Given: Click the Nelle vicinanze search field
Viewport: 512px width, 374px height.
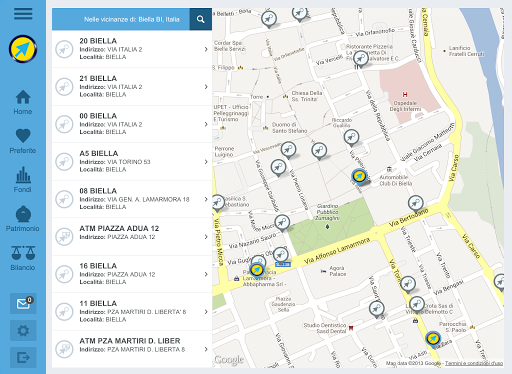Looking at the screenshot, I should pyautogui.click(x=121, y=19).
